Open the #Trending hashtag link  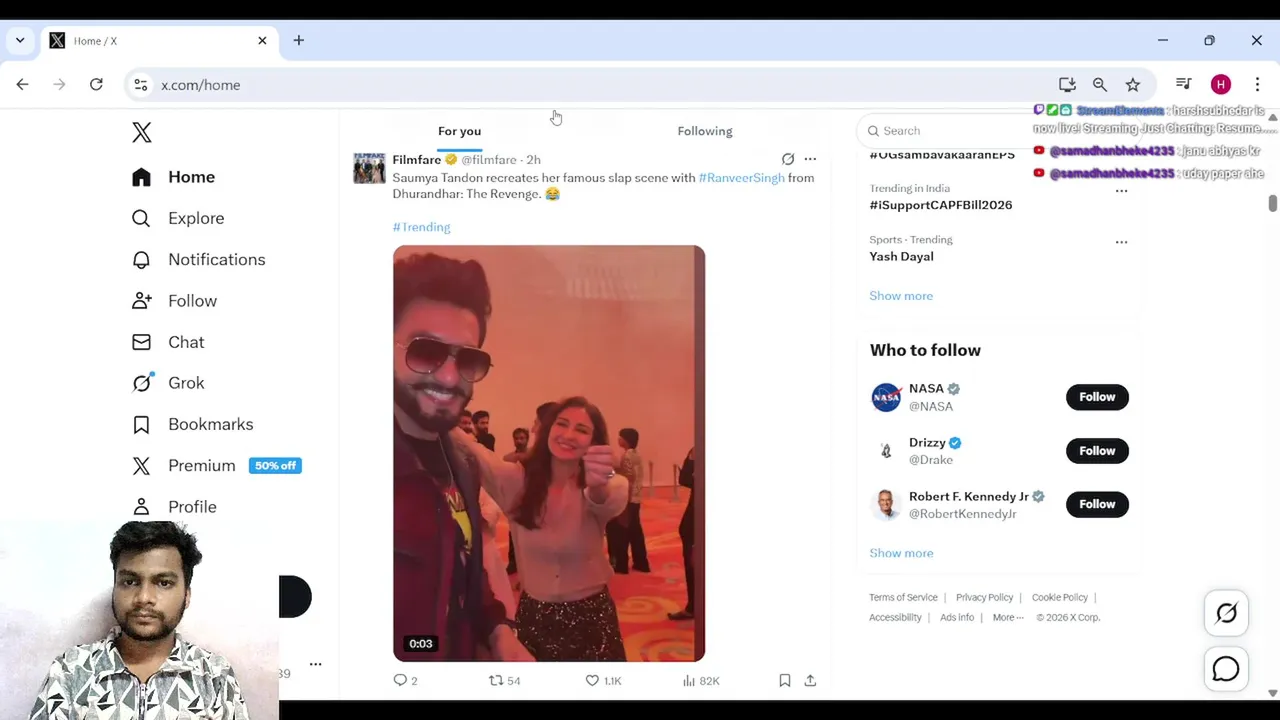point(421,227)
